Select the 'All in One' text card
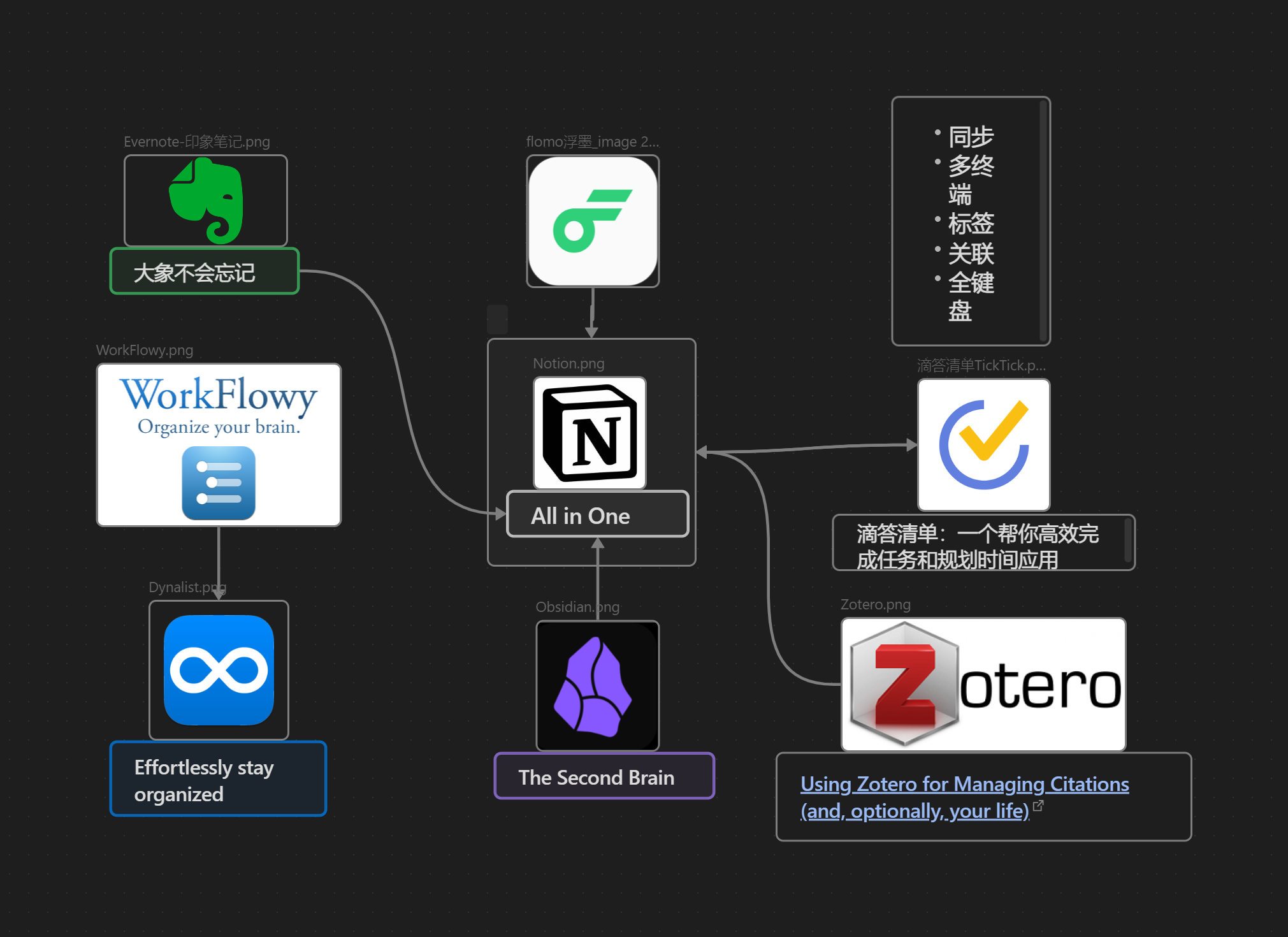 (x=597, y=515)
